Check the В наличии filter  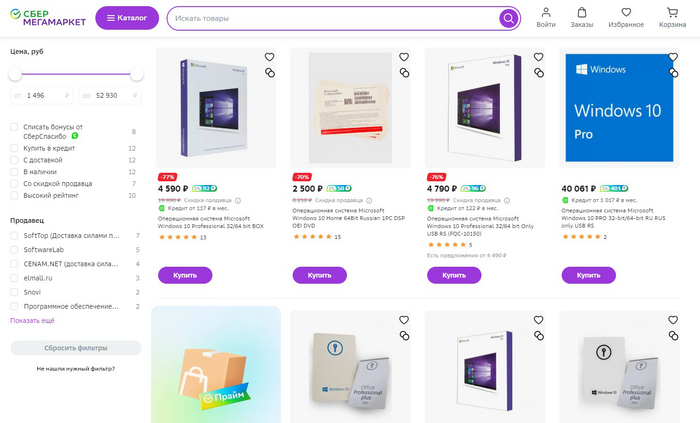[14, 172]
